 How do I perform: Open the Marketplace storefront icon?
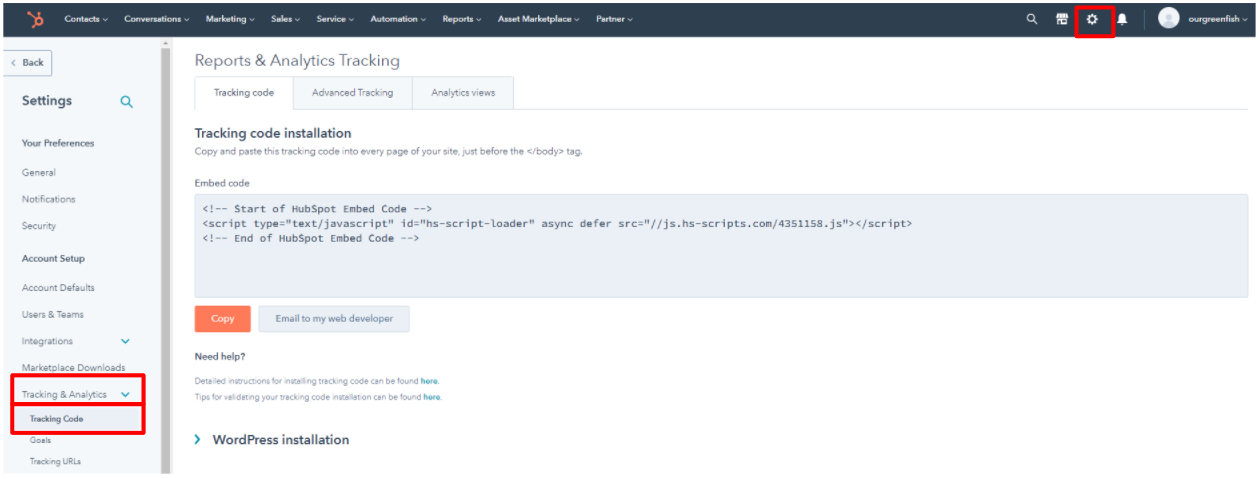(x=1062, y=19)
